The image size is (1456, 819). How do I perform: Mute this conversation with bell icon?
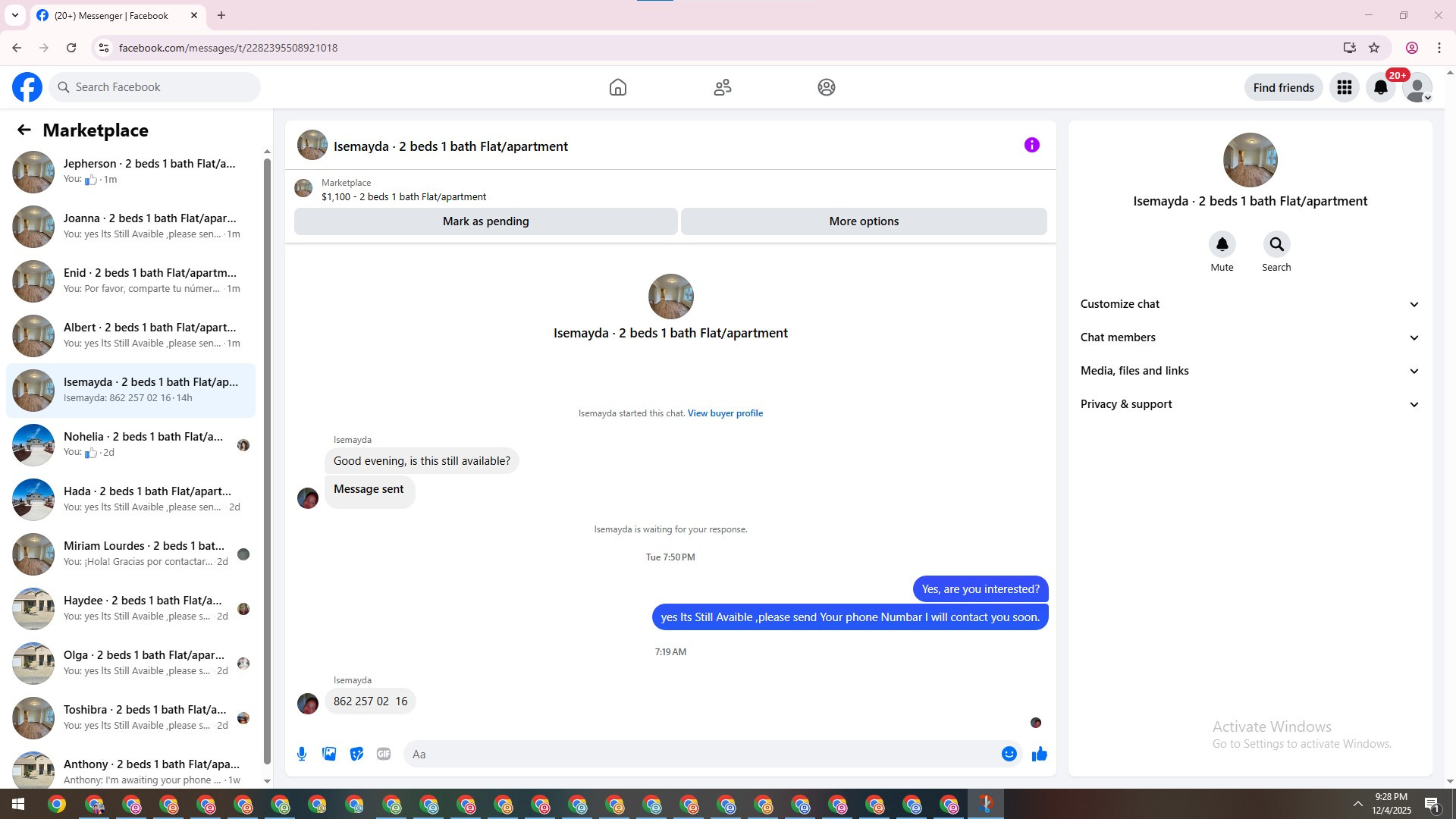click(1222, 244)
